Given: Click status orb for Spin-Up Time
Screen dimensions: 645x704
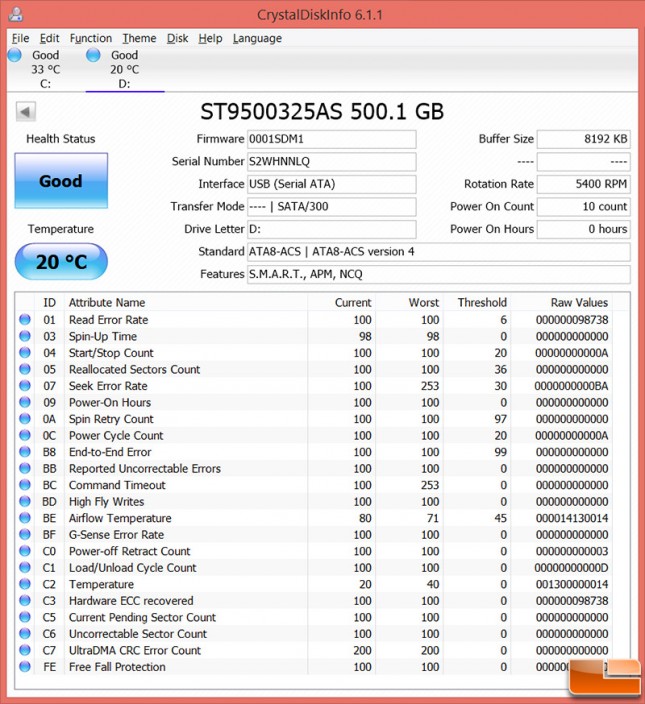Looking at the screenshot, I should click(x=25, y=336).
